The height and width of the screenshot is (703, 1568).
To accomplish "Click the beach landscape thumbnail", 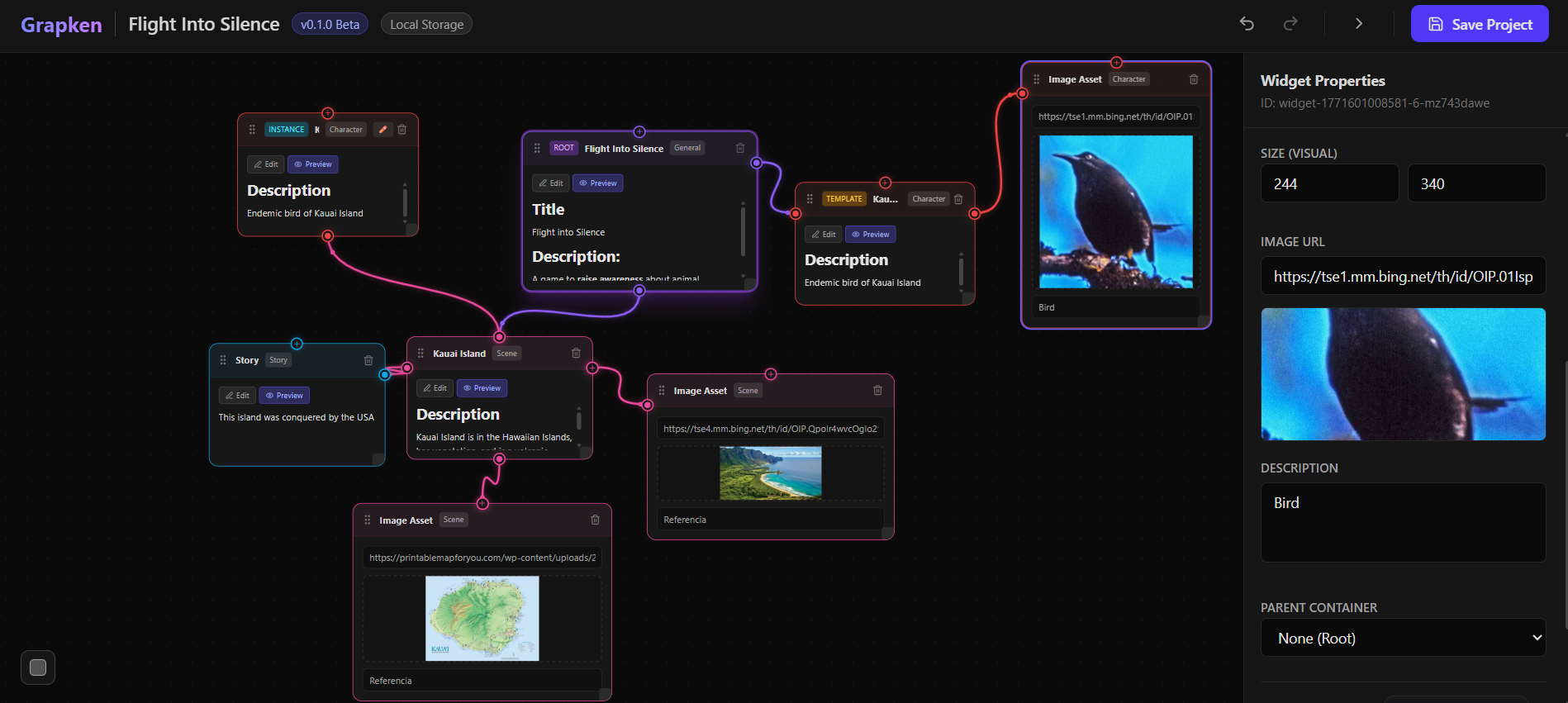I will point(771,473).
